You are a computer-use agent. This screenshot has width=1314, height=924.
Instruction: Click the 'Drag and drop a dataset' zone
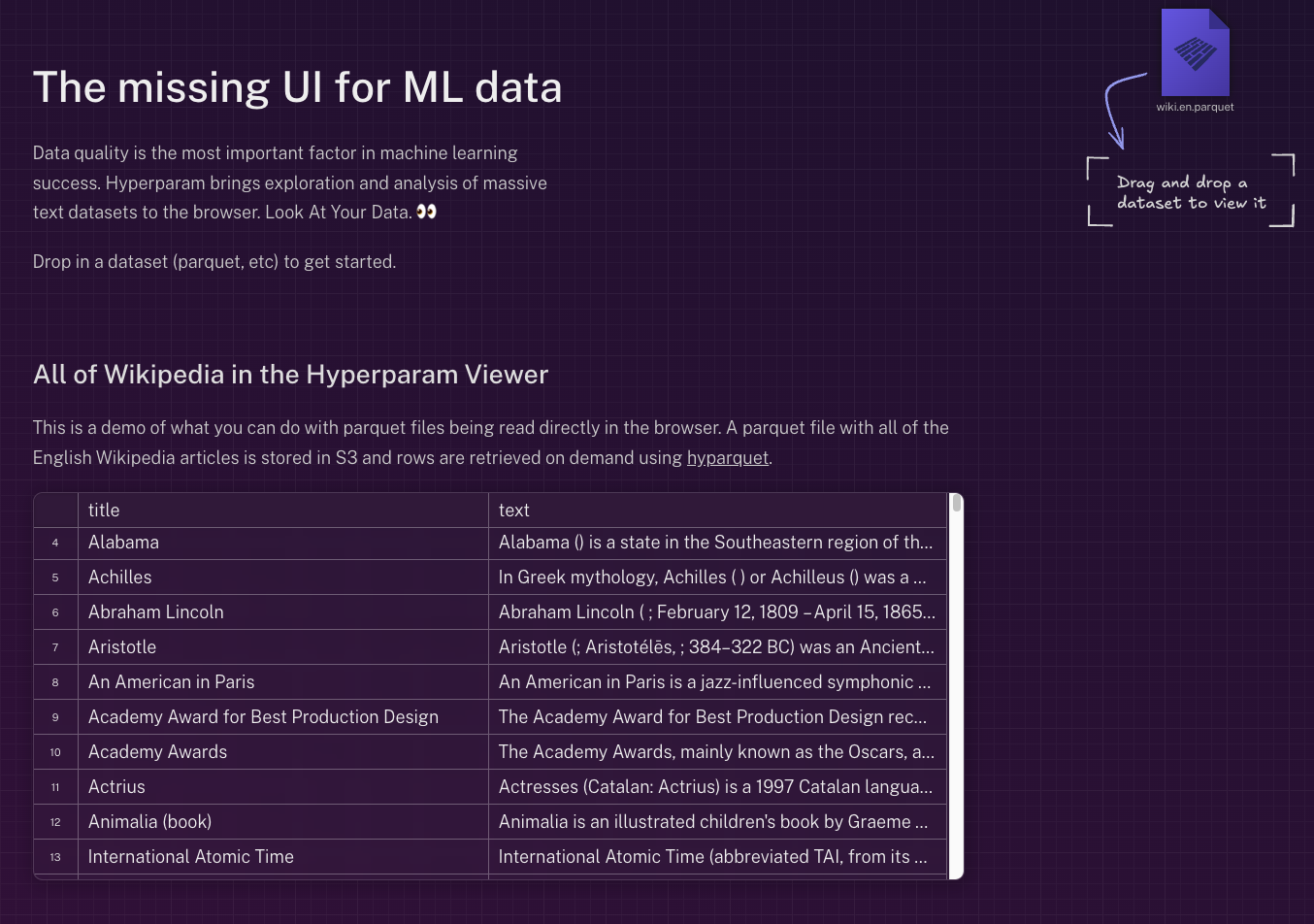pyautogui.click(x=1191, y=192)
